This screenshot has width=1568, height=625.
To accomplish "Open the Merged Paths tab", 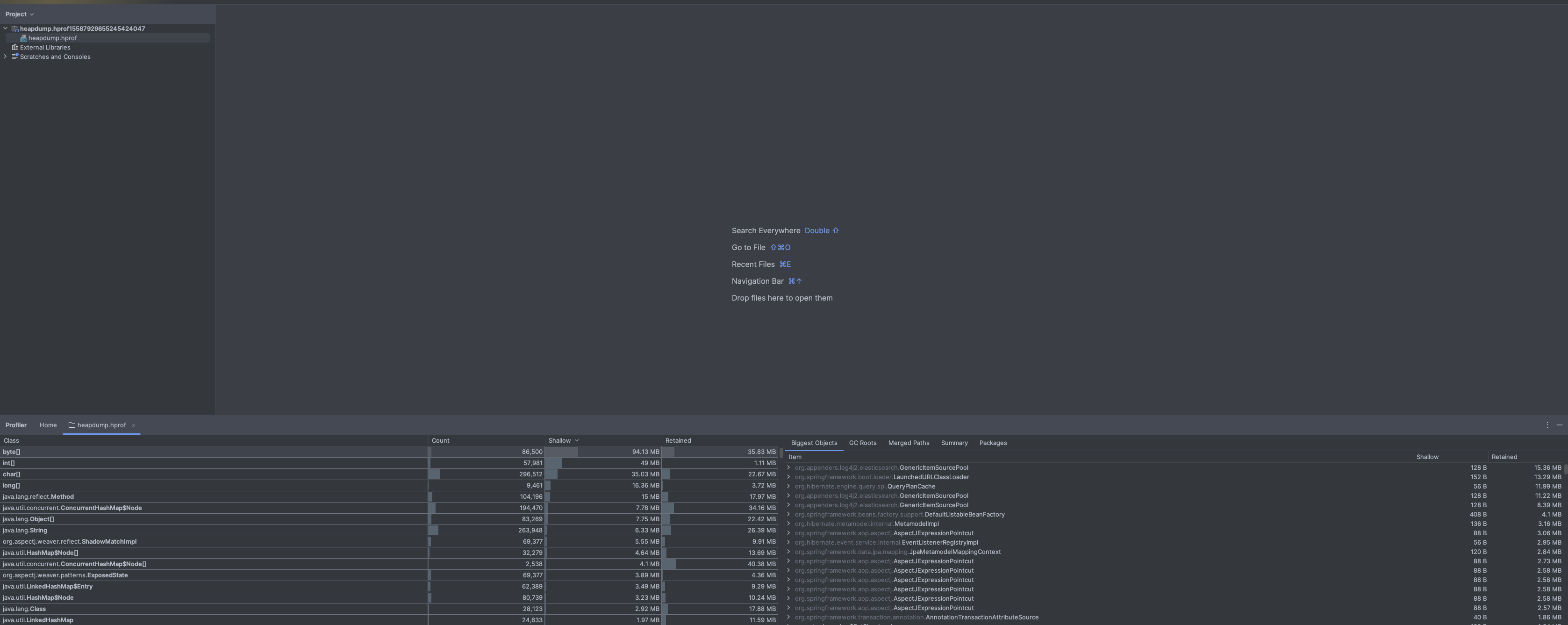I will point(908,443).
